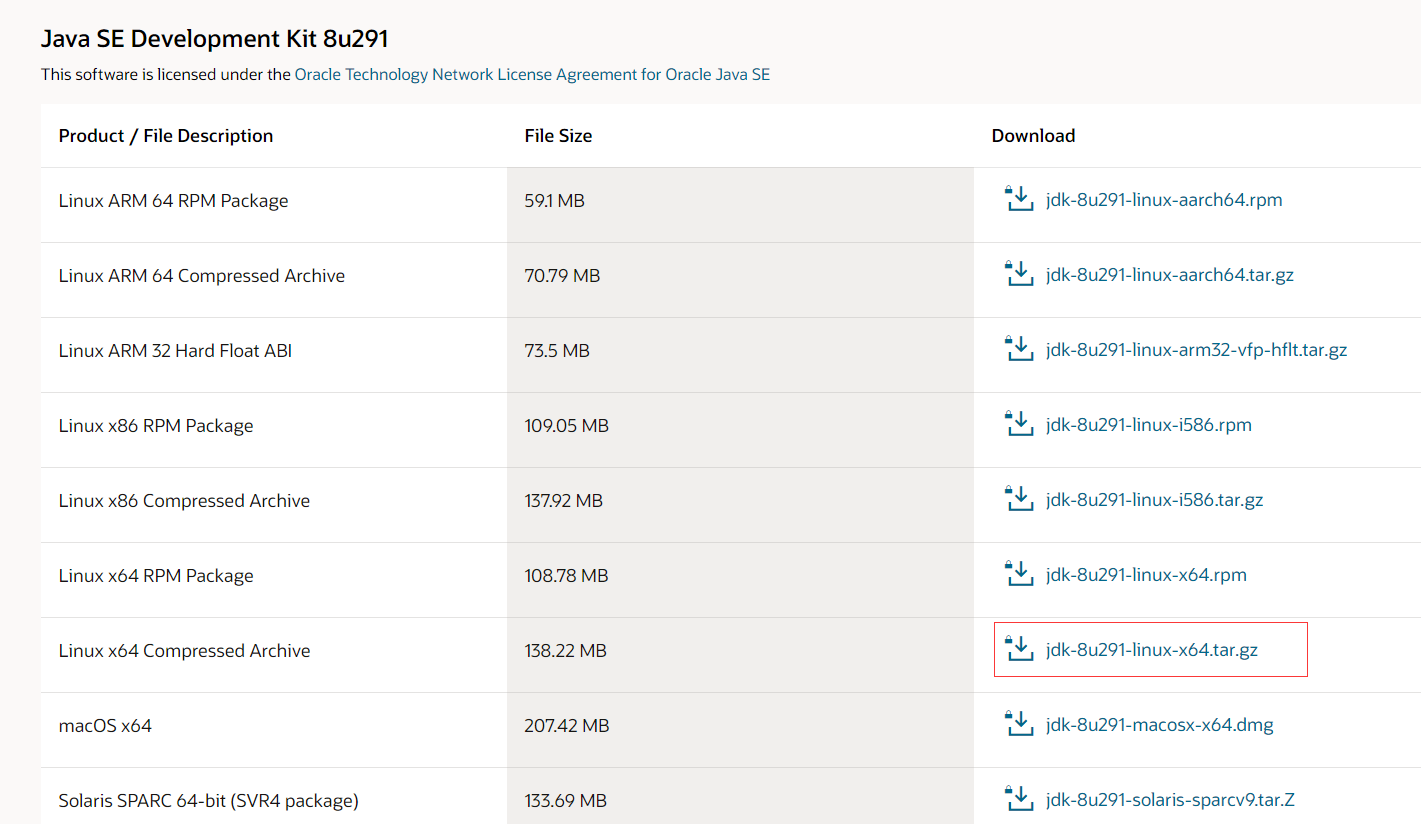The image size is (1421, 824).
Task: Click download icon for jdk-8u291-solaris-sparcv9.tar.Z
Action: coord(1018,799)
